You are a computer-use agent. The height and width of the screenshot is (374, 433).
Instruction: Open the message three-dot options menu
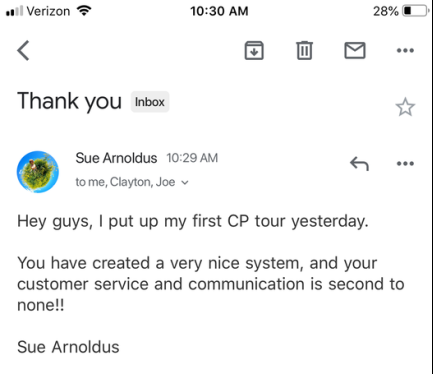[405, 164]
